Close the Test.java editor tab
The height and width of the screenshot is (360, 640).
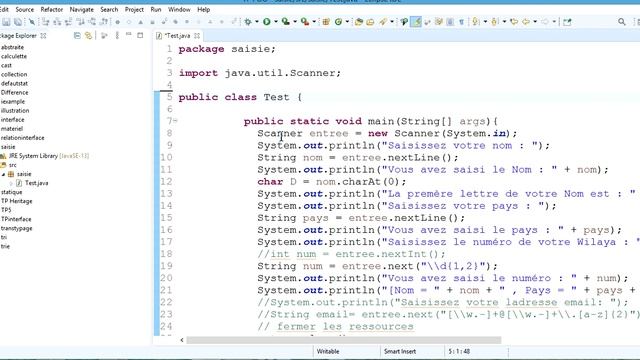tap(197, 36)
